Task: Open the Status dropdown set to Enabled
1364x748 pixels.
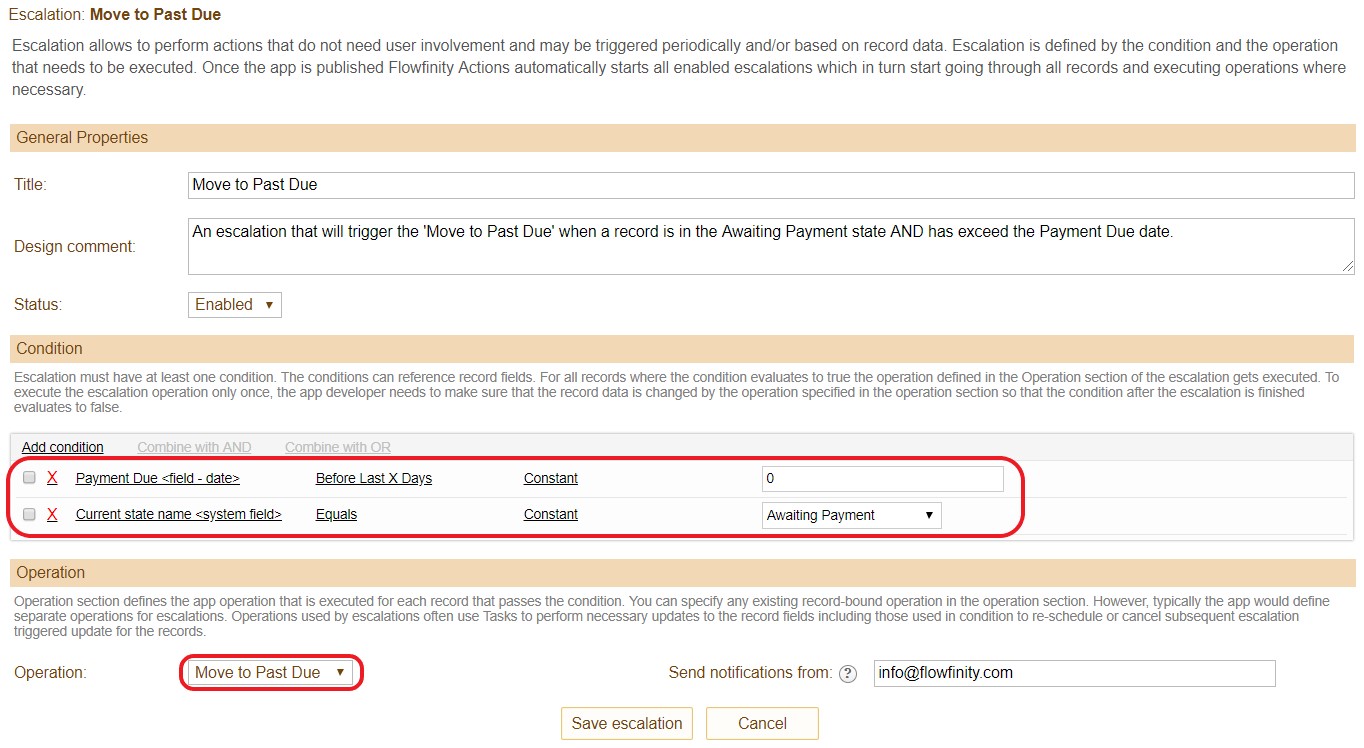Action: point(235,305)
